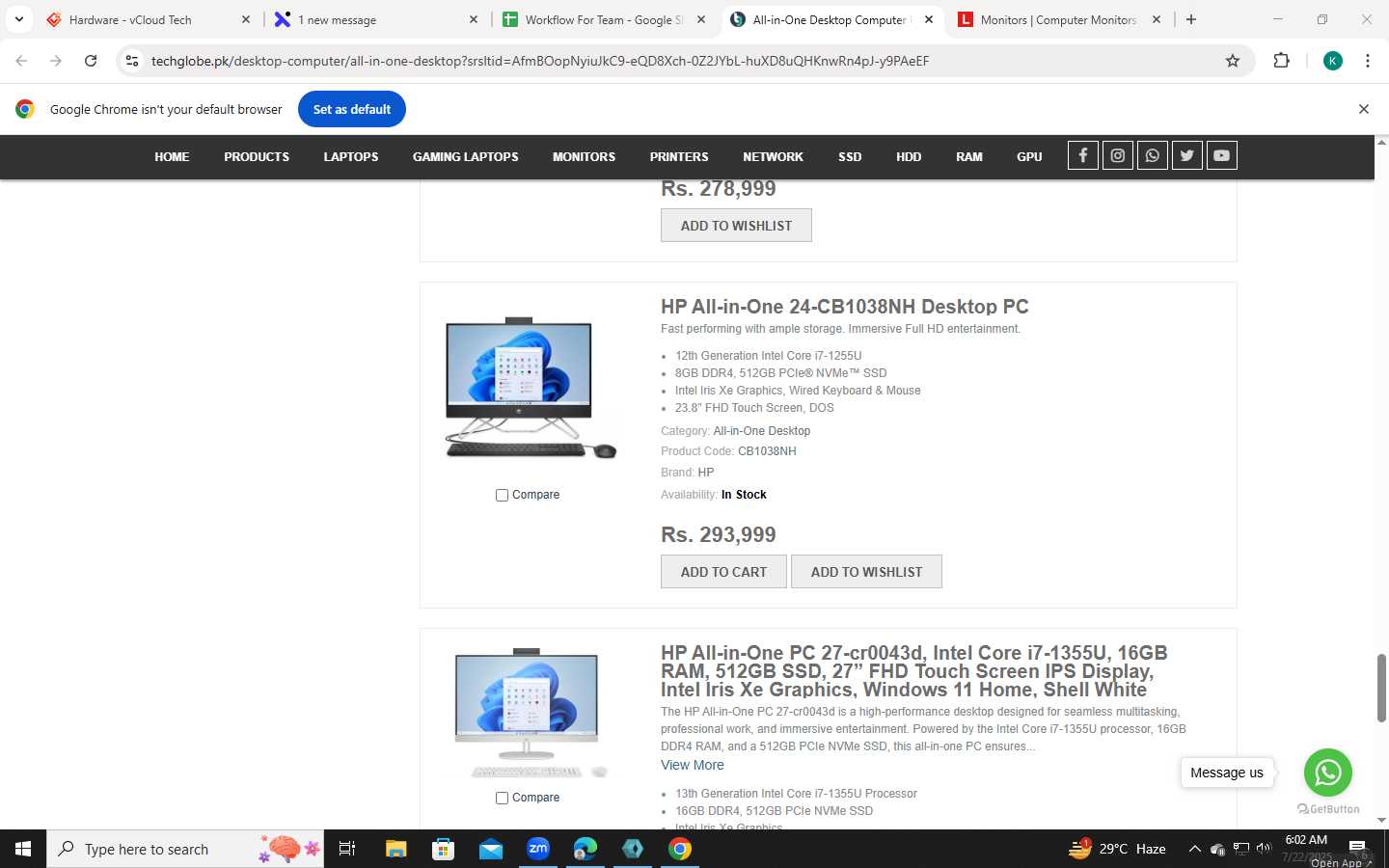Open PRODUCTS menu item
1389x868 pixels.
(257, 156)
